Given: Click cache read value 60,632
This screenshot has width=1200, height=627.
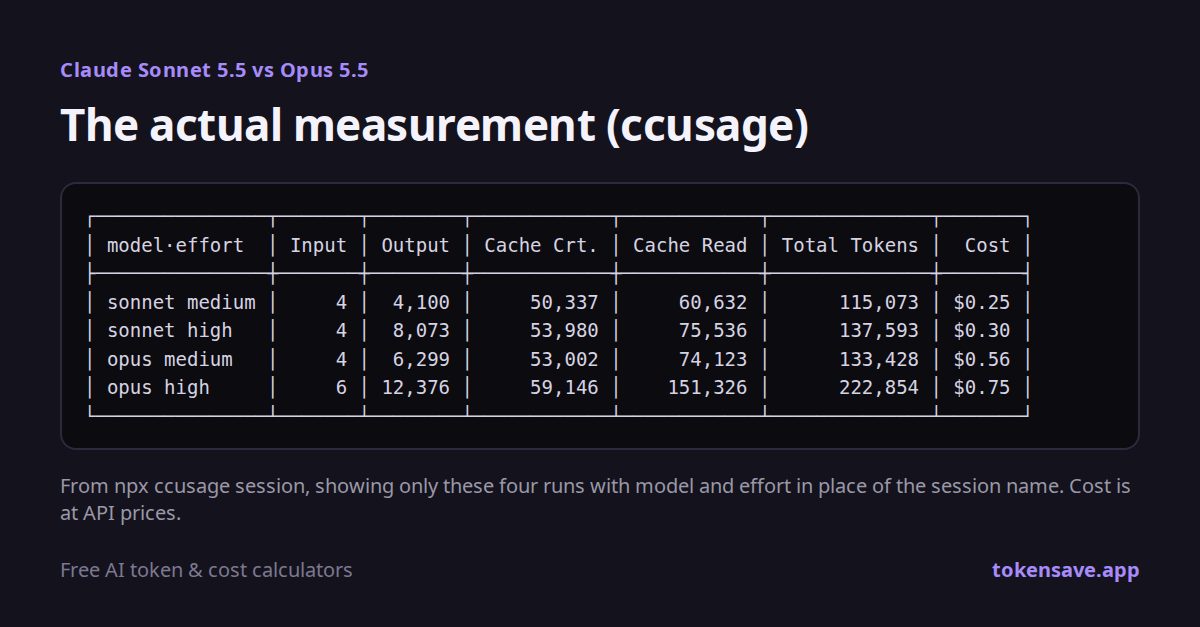Looking at the screenshot, I should (x=713, y=302).
